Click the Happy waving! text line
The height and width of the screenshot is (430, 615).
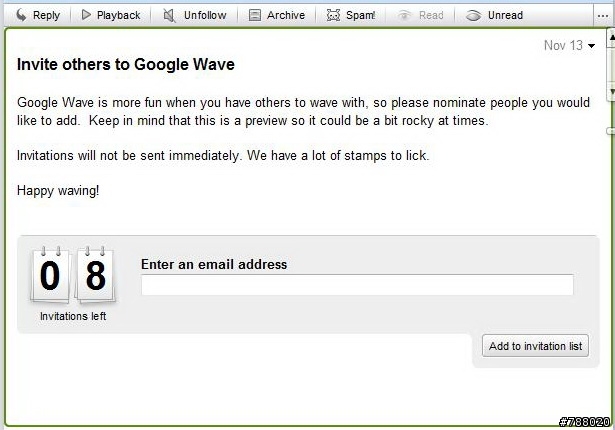coord(58,191)
